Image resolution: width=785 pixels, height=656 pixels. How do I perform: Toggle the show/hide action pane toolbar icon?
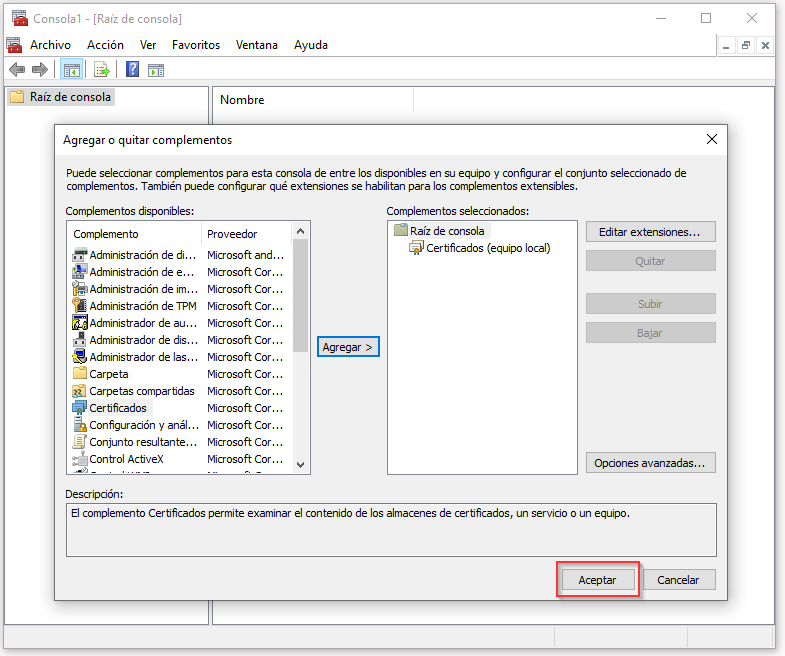point(156,69)
